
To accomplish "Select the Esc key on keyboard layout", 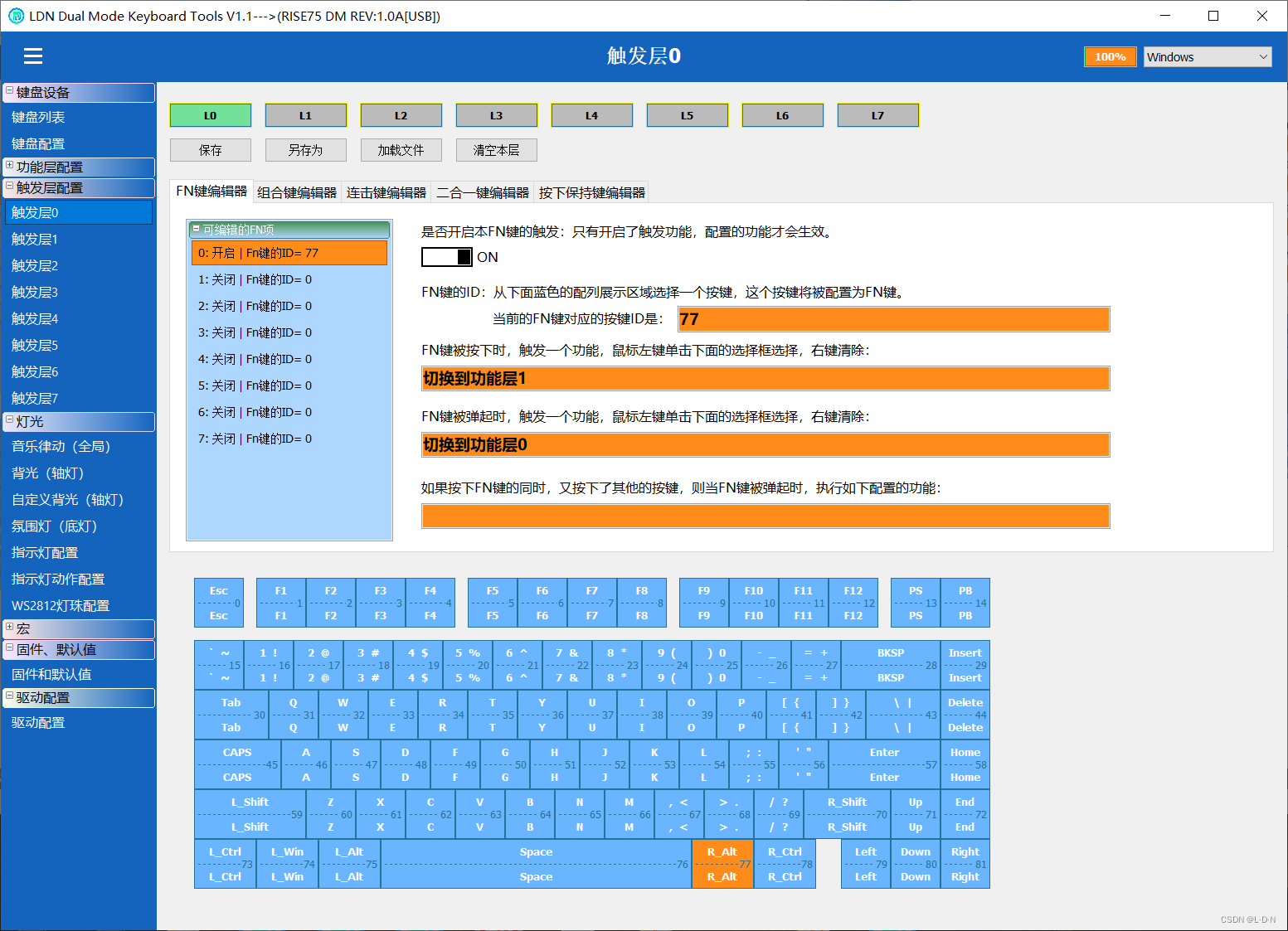I will click(x=219, y=603).
